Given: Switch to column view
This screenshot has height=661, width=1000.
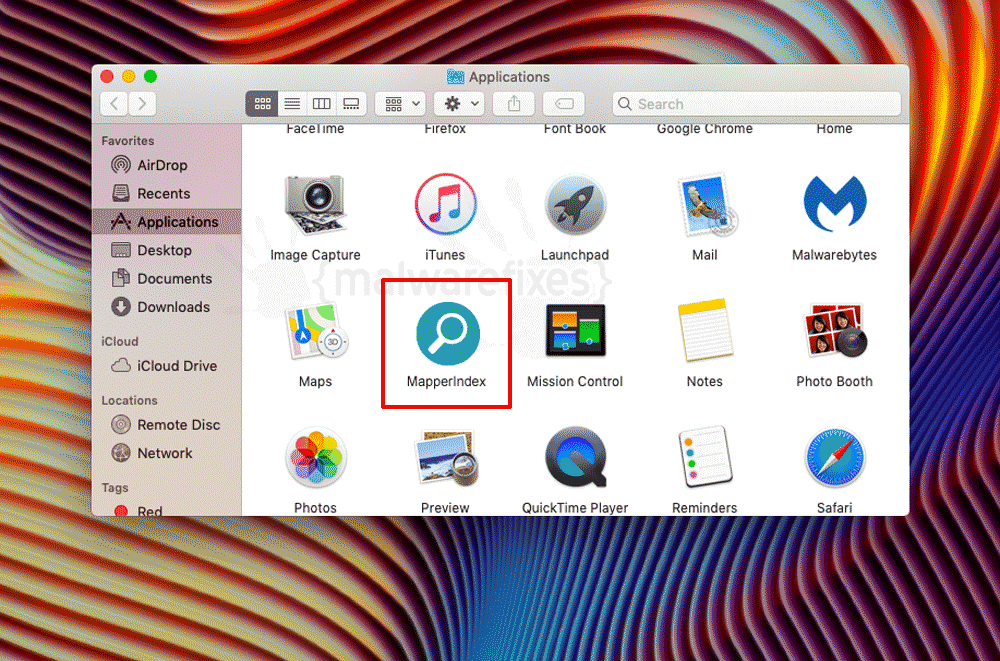Looking at the screenshot, I should (321, 103).
